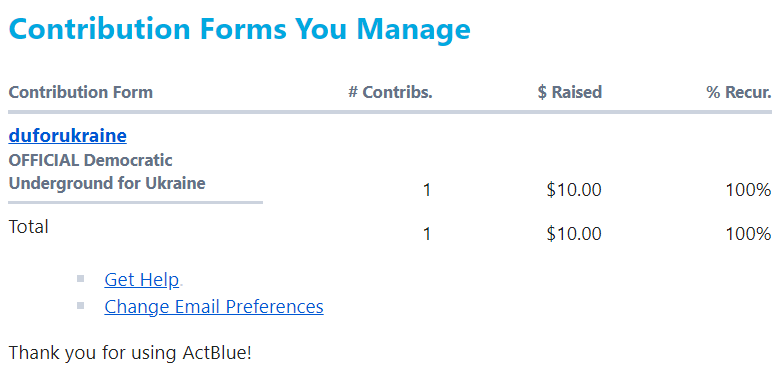
Task: Click the Total row contribs count
Action: click(x=426, y=234)
